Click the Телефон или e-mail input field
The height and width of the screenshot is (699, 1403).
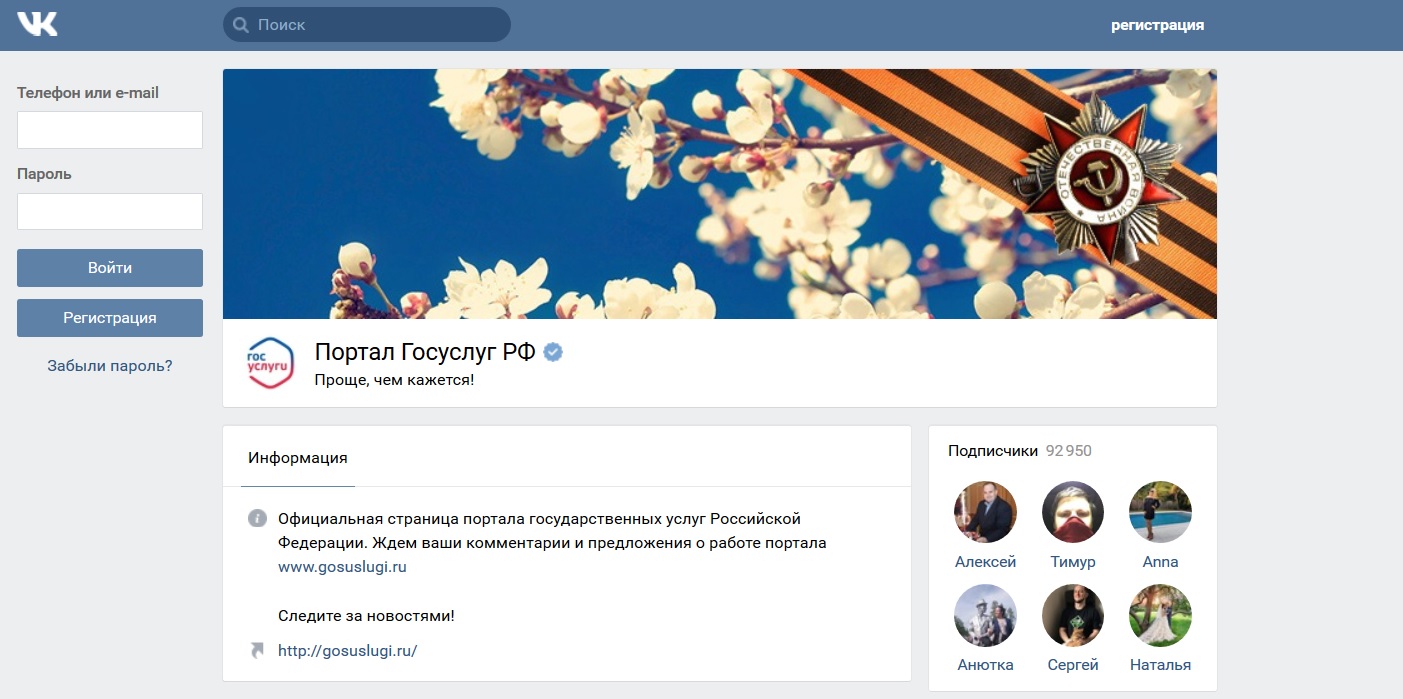point(110,130)
